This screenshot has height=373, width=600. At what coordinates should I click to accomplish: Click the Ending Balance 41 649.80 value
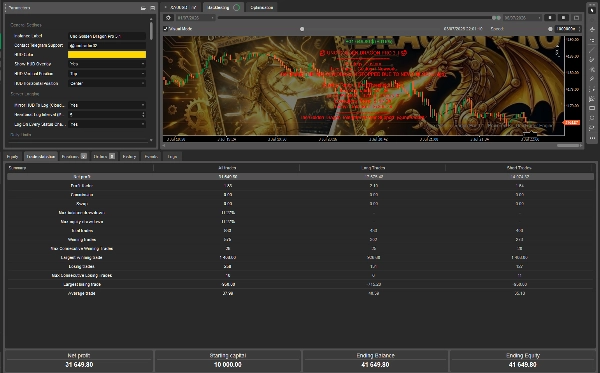point(375,365)
